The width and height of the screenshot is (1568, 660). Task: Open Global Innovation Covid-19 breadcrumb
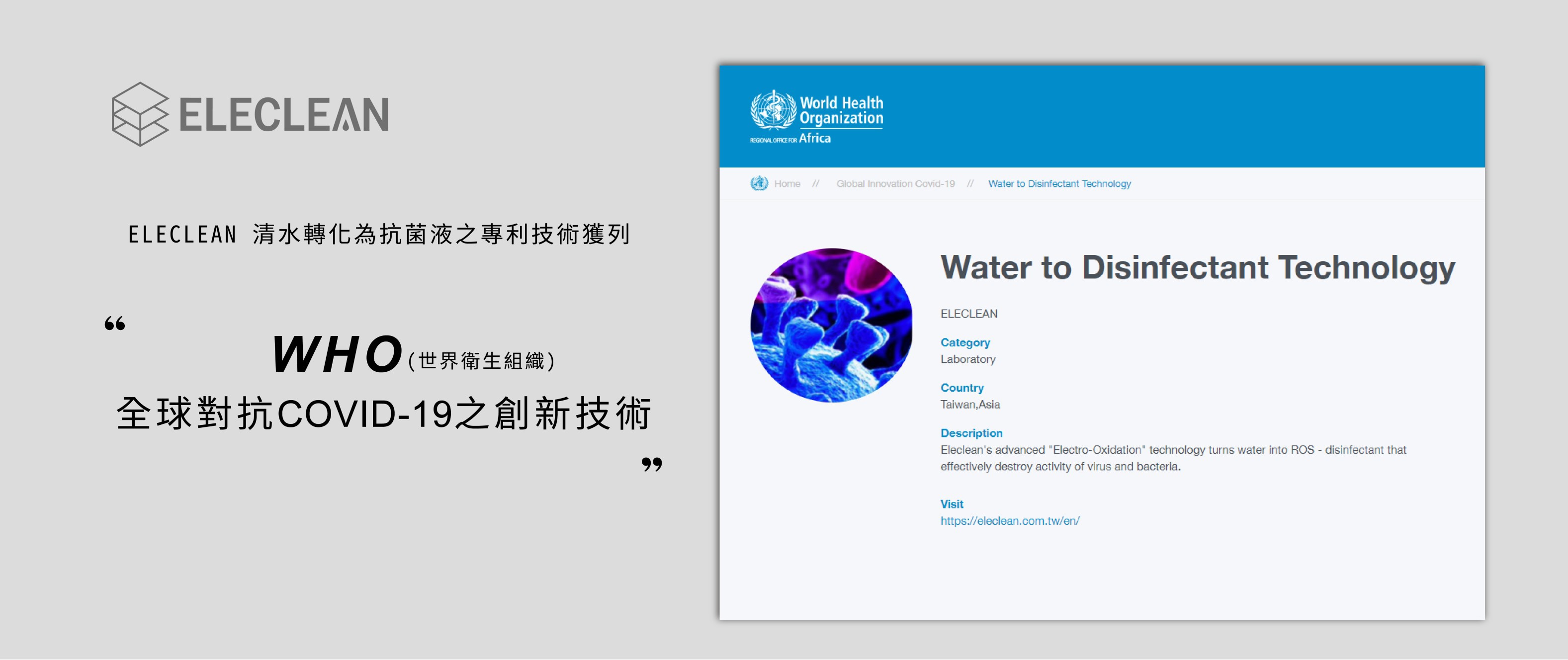click(x=895, y=184)
